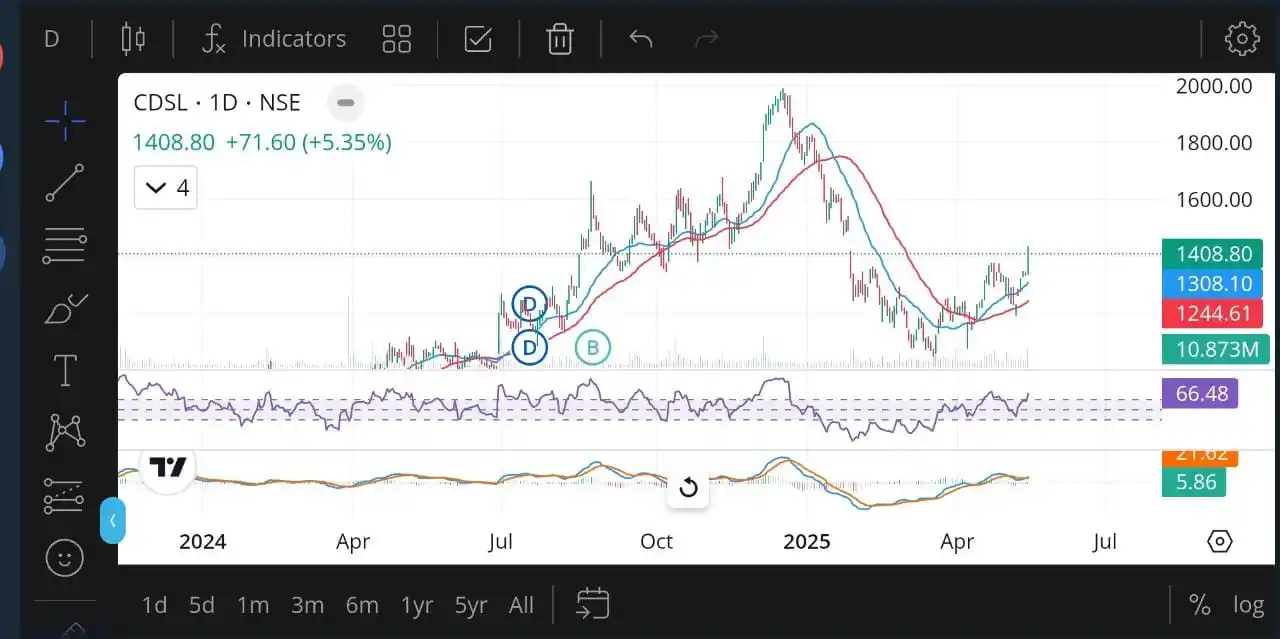
Task: Click the 1408.80 current price label
Action: click(1213, 254)
